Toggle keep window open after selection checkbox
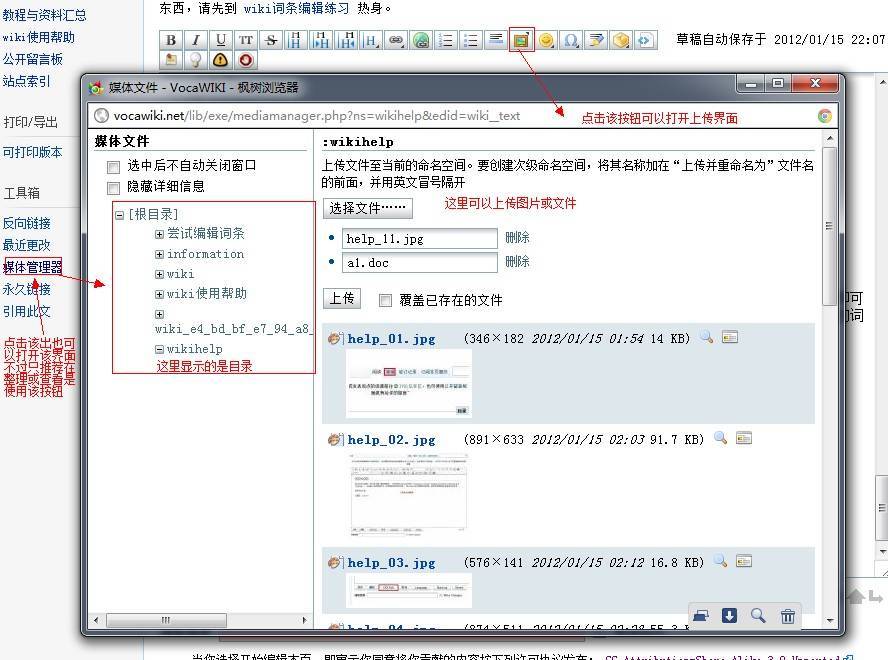This screenshot has height=660, width=888. click(113, 167)
